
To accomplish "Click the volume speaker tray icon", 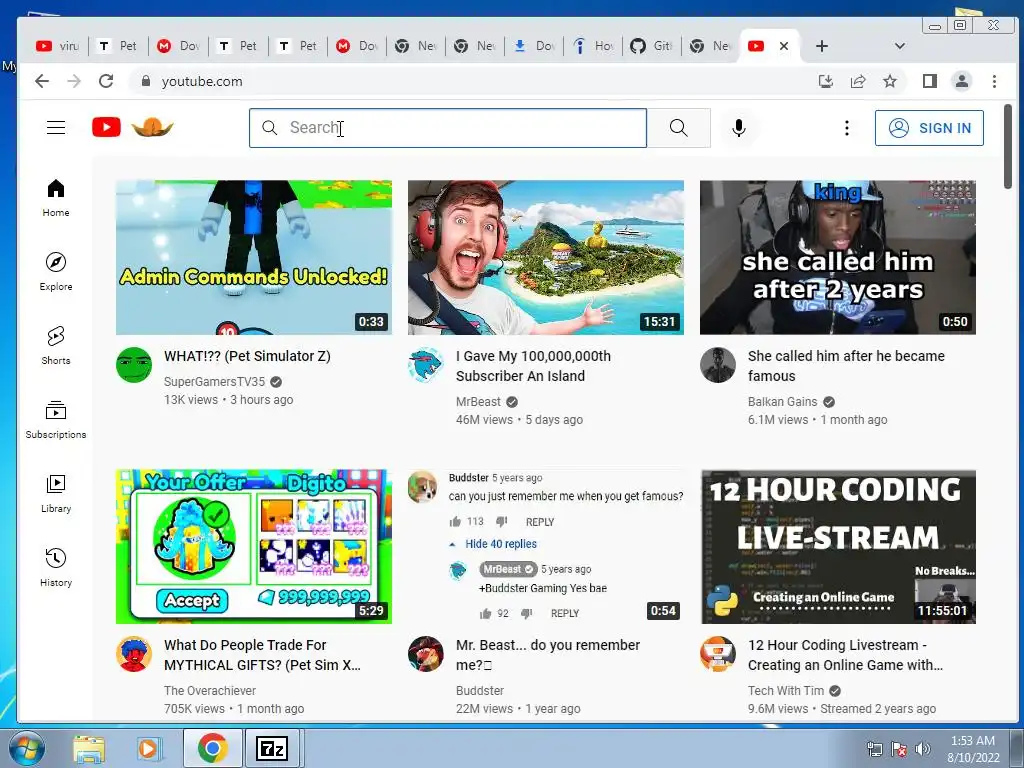I will (922, 749).
